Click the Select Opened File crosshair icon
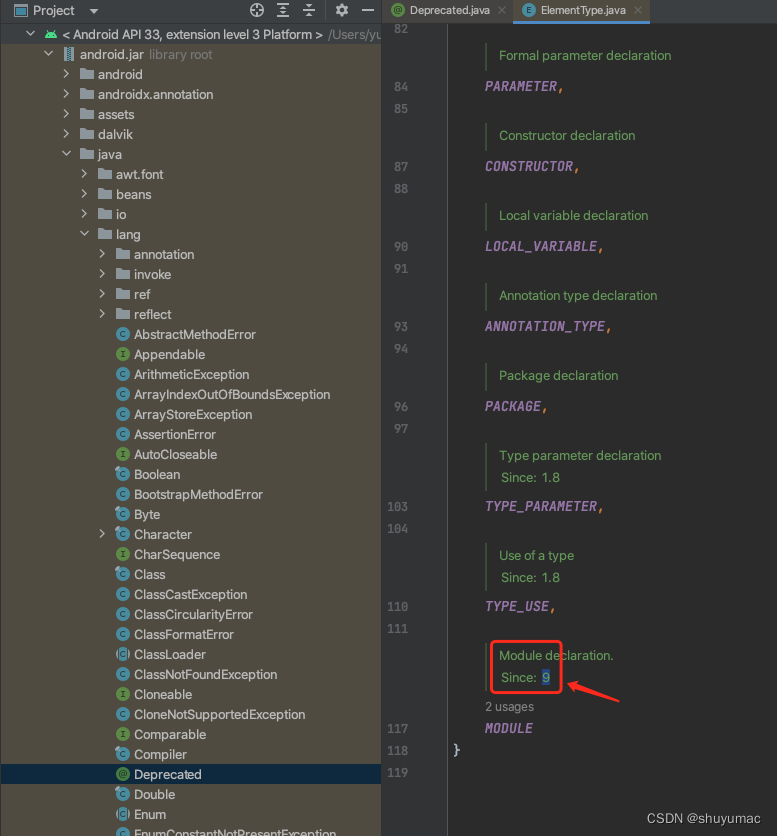Image resolution: width=777 pixels, height=836 pixels. coord(256,10)
